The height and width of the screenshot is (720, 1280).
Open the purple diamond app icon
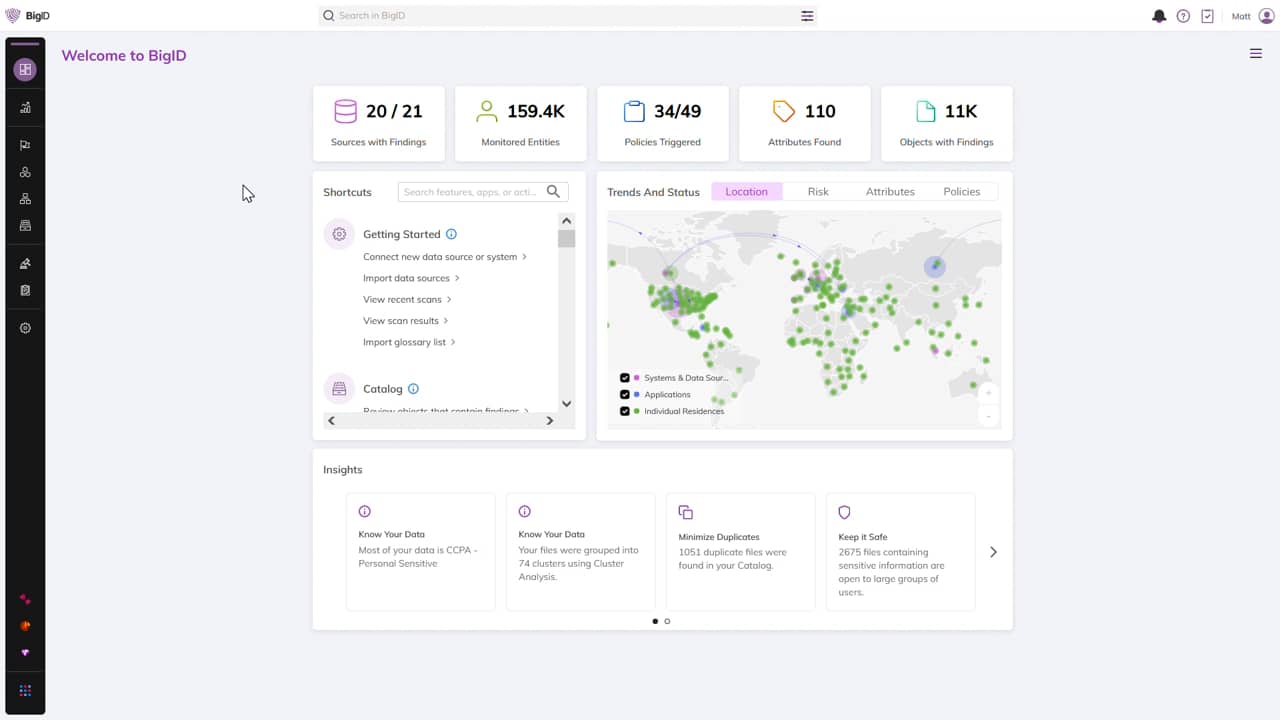point(25,653)
